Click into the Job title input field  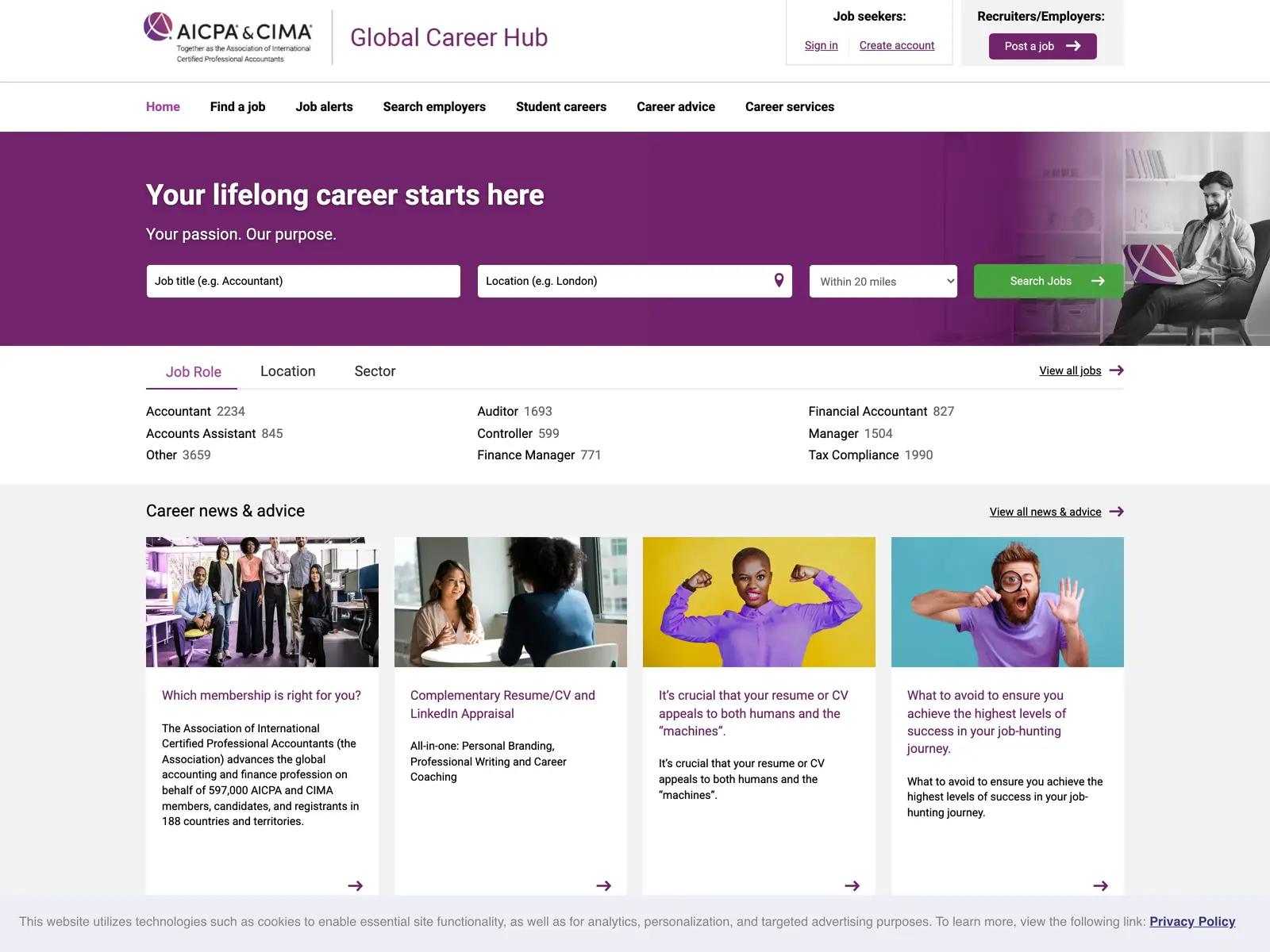303,281
